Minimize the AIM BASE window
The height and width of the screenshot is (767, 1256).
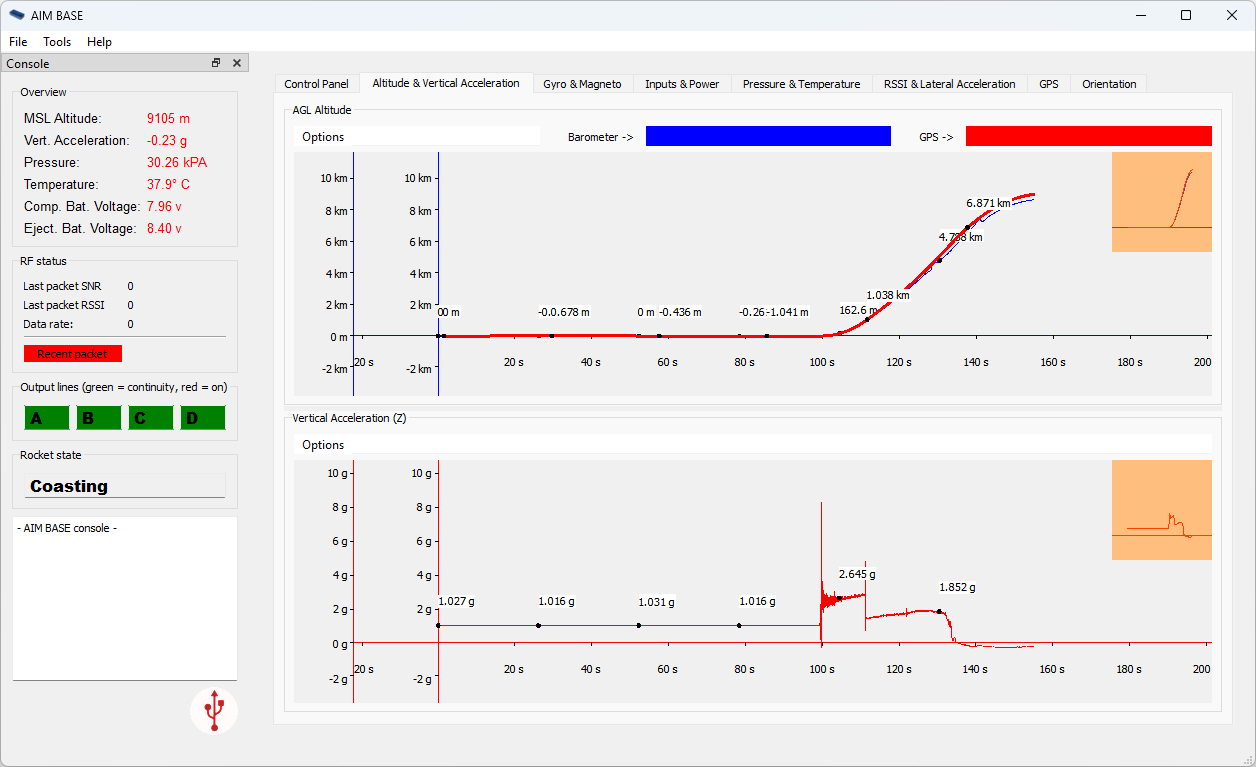1140,15
